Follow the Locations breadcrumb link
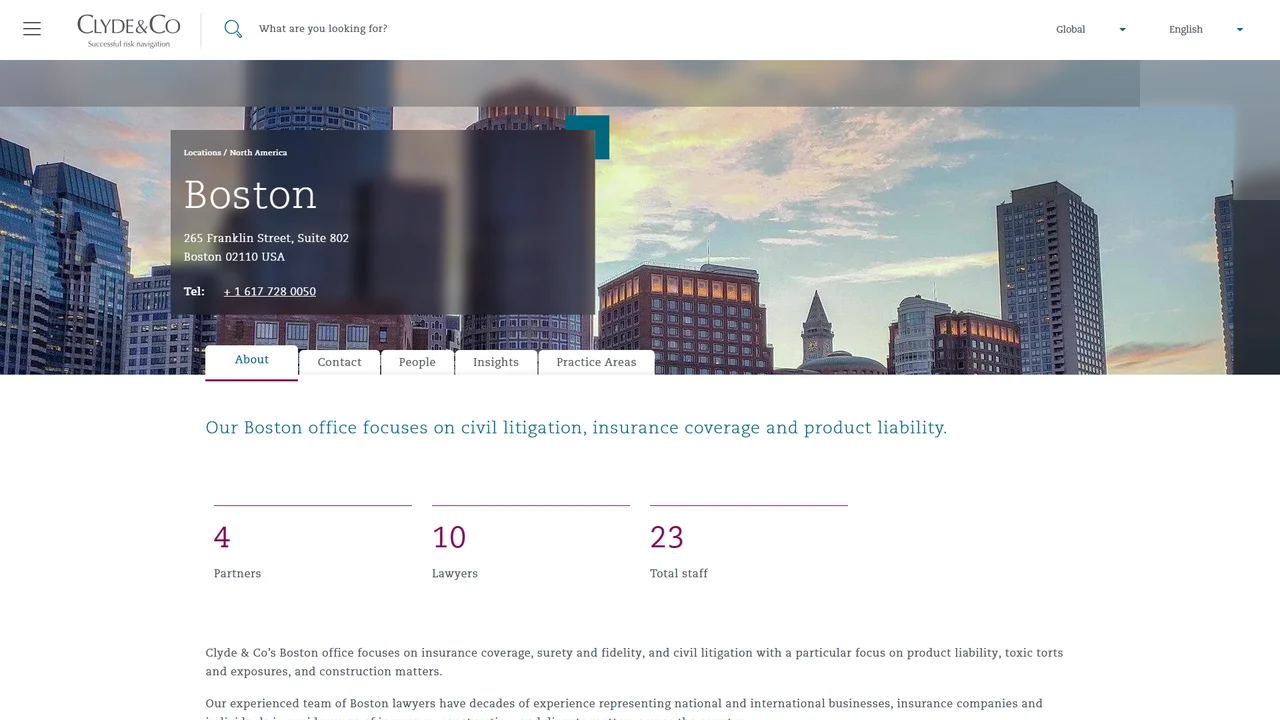Screen dimensions: 1280x720 click(x=202, y=153)
